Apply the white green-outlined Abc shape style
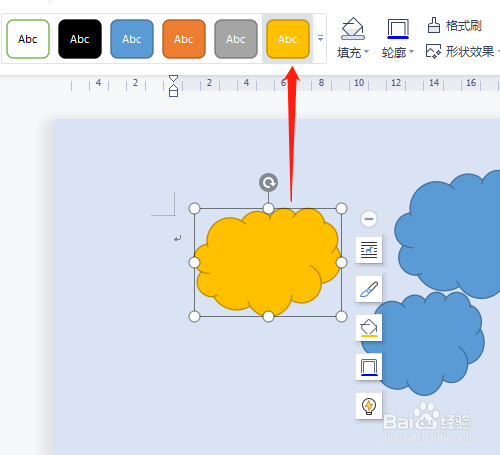 click(x=28, y=39)
